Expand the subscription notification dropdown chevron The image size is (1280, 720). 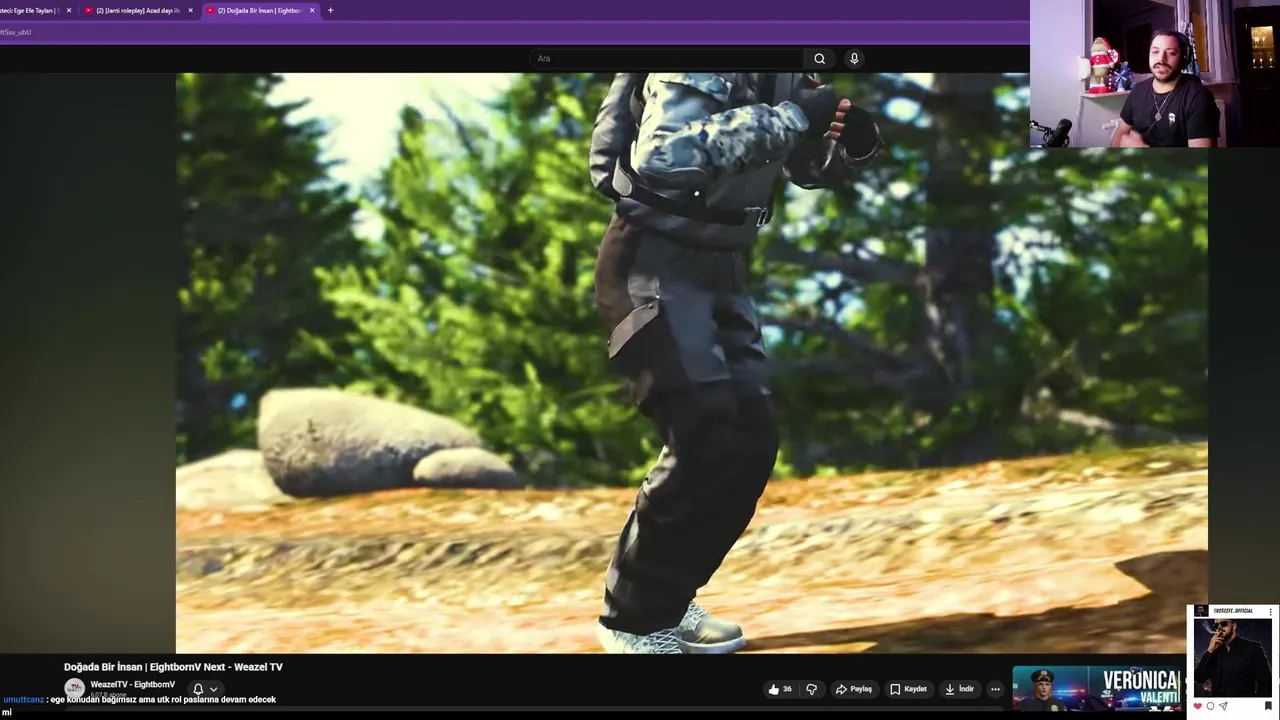tap(213, 689)
